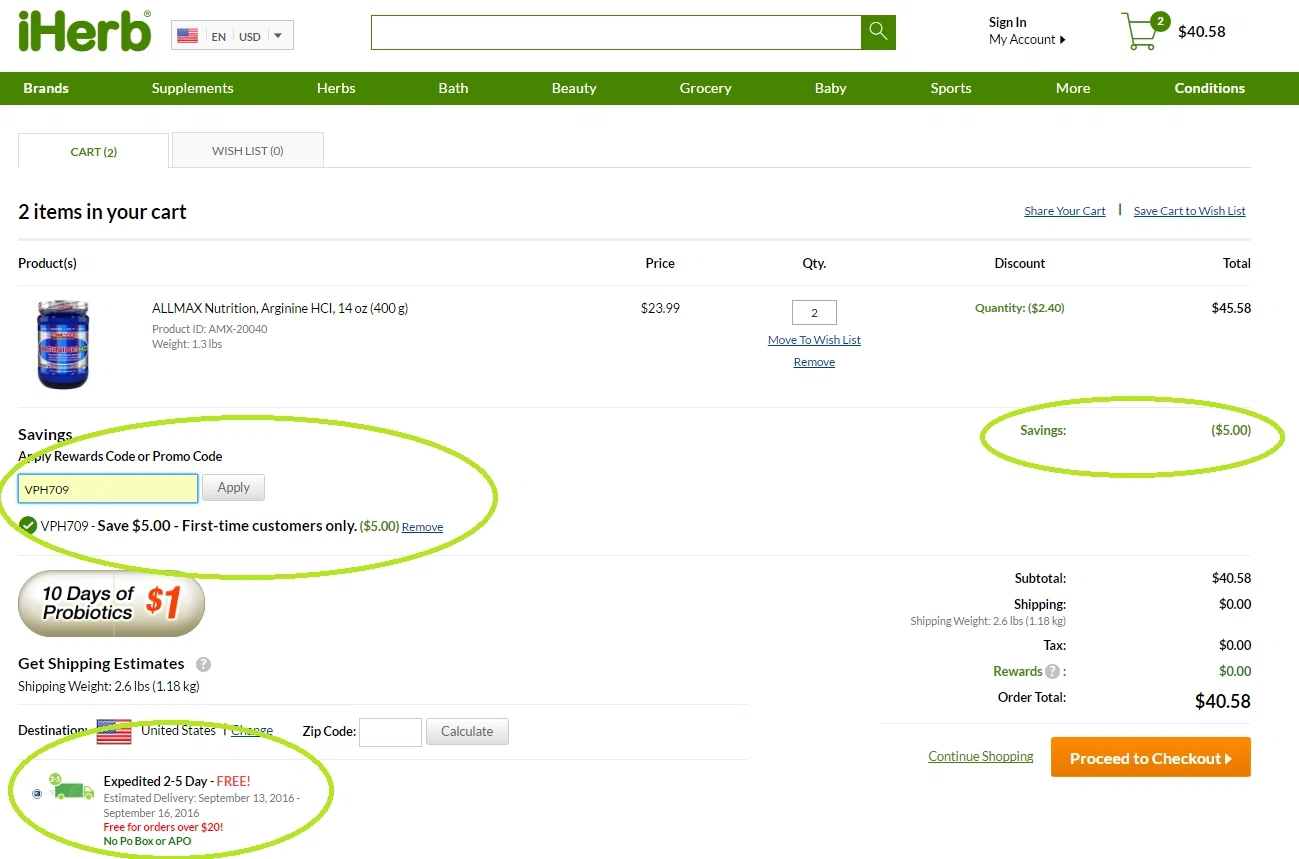Open the Grocery menu
1299x859 pixels.
tap(705, 88)
